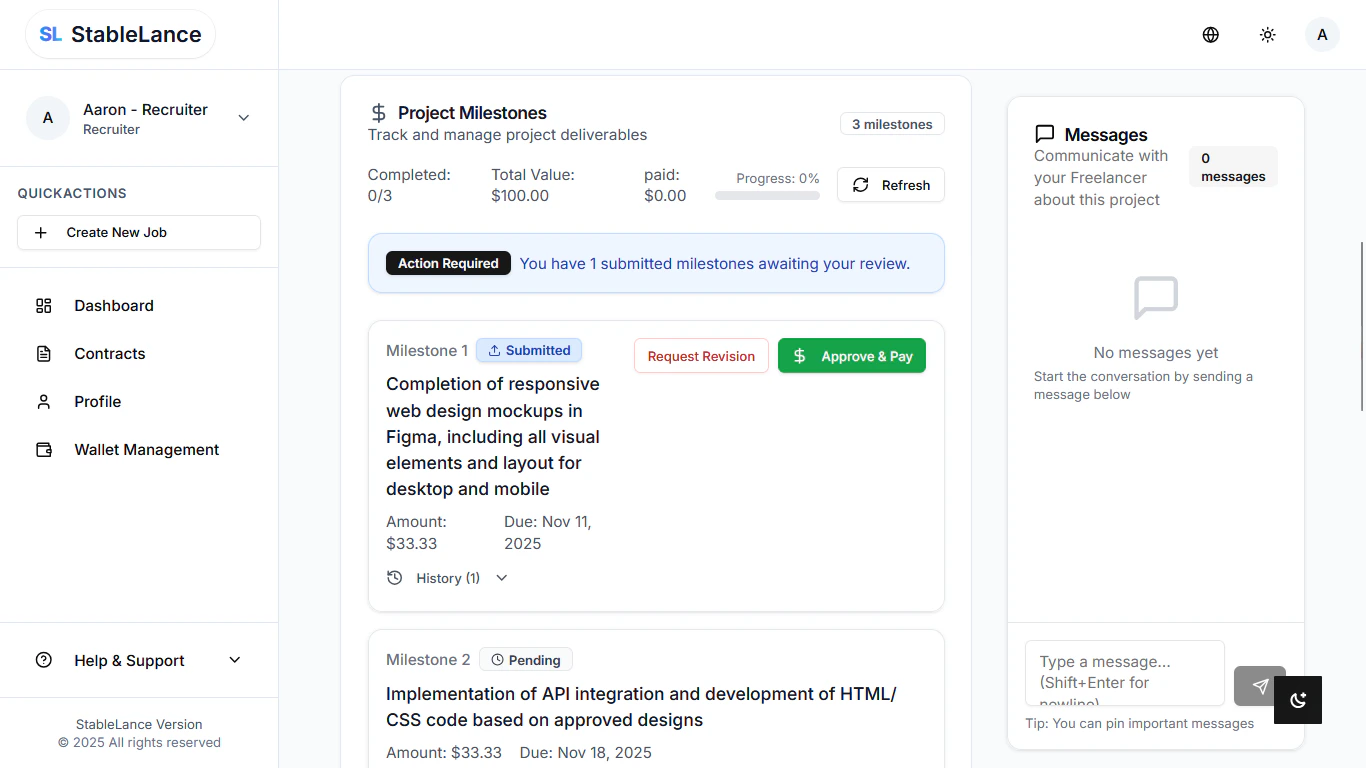Expand the Aaron - Recruiter account chevron

[243, 118]
